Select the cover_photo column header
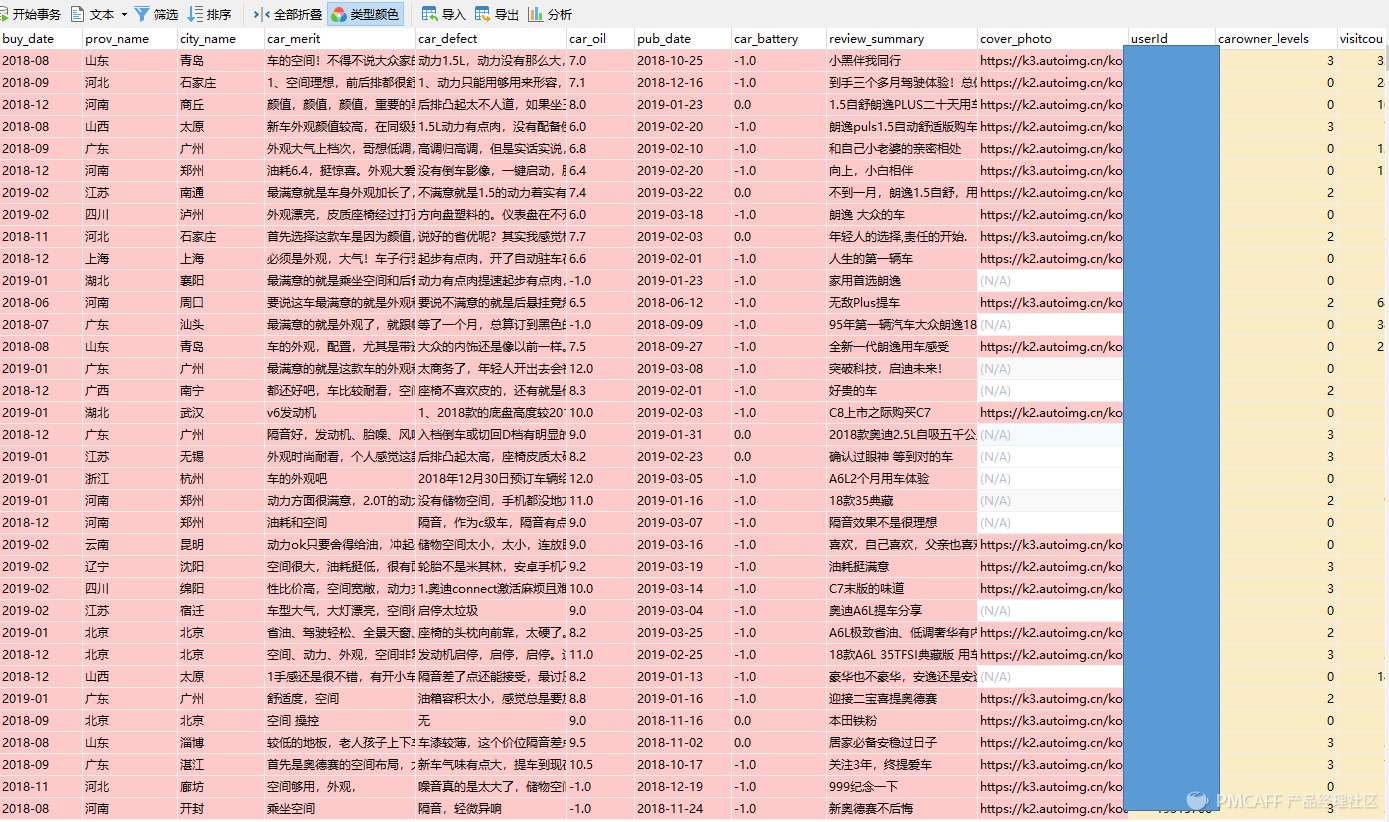1389x822 pixels. point(1052,39)
